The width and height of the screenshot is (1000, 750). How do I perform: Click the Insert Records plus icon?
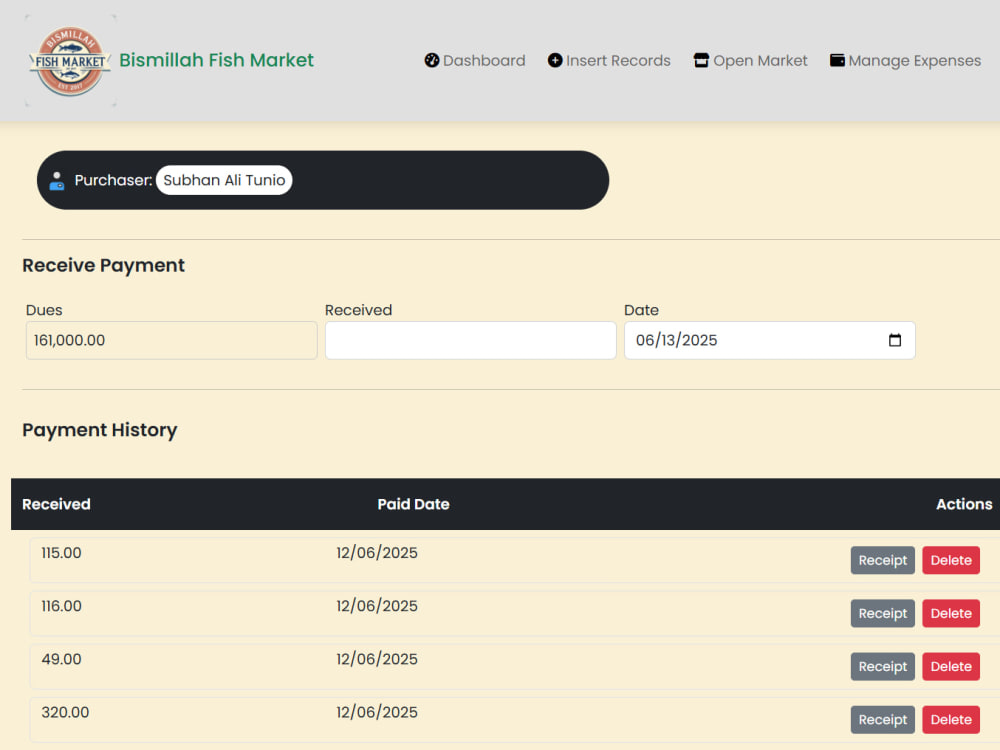(x=555, y=61)
